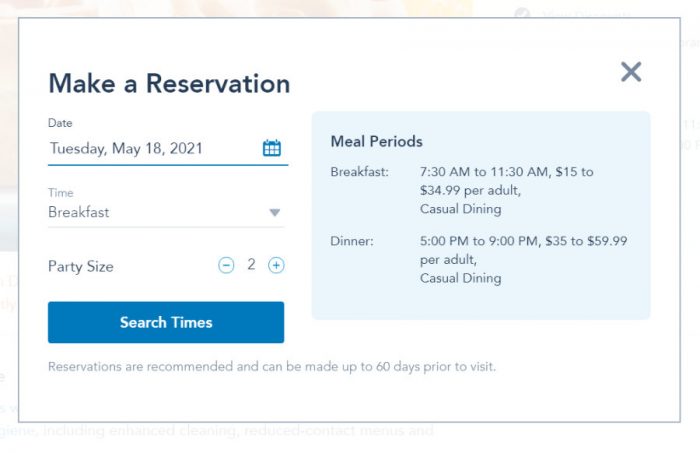
Task: Click the Breakfast time selection field
Action: coord(150,212)
